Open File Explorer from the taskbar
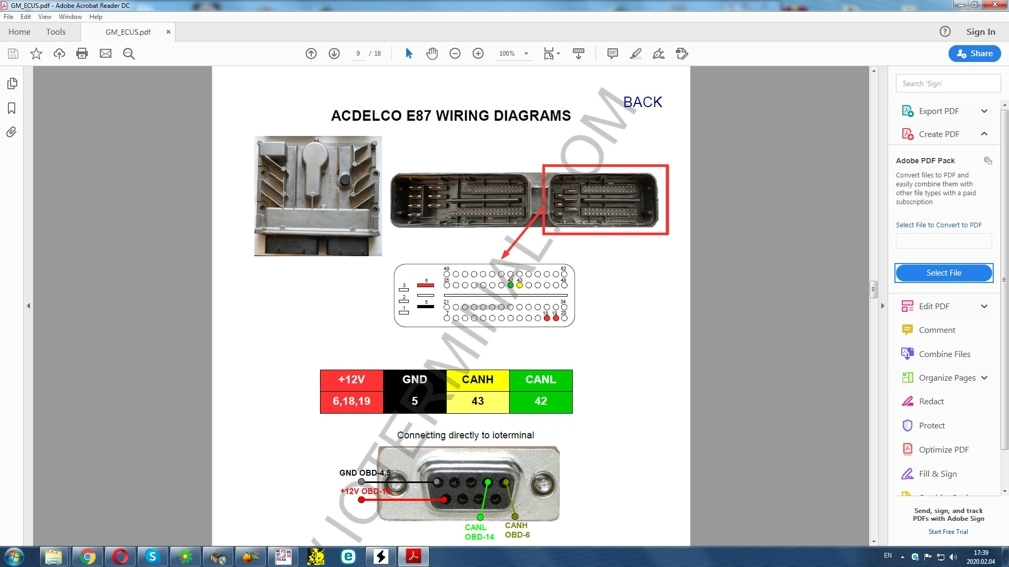Viewport: 1009px width, 567px height. click(x=53, y=557)
